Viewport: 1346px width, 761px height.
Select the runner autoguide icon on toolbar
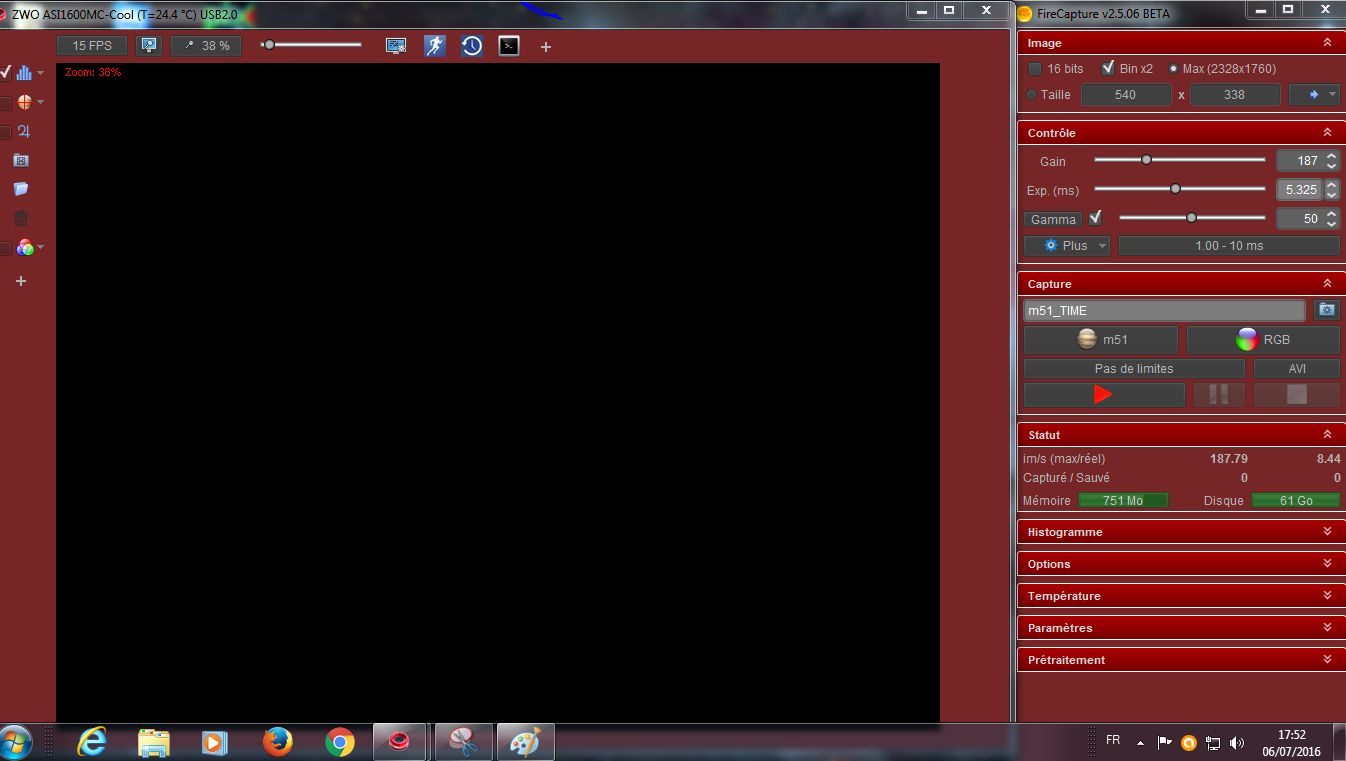pos(434,45)
